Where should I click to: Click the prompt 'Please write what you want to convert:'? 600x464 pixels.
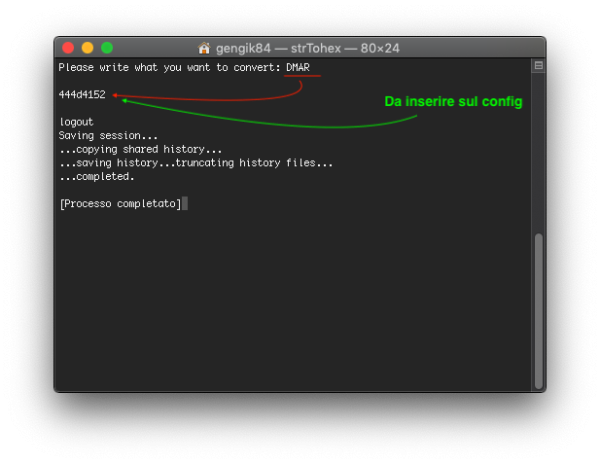point(170,68)
